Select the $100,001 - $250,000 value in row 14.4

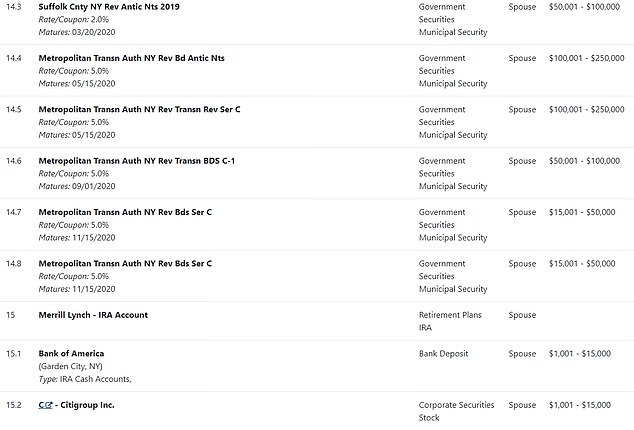pyautogui.click(x=586, y=58)
